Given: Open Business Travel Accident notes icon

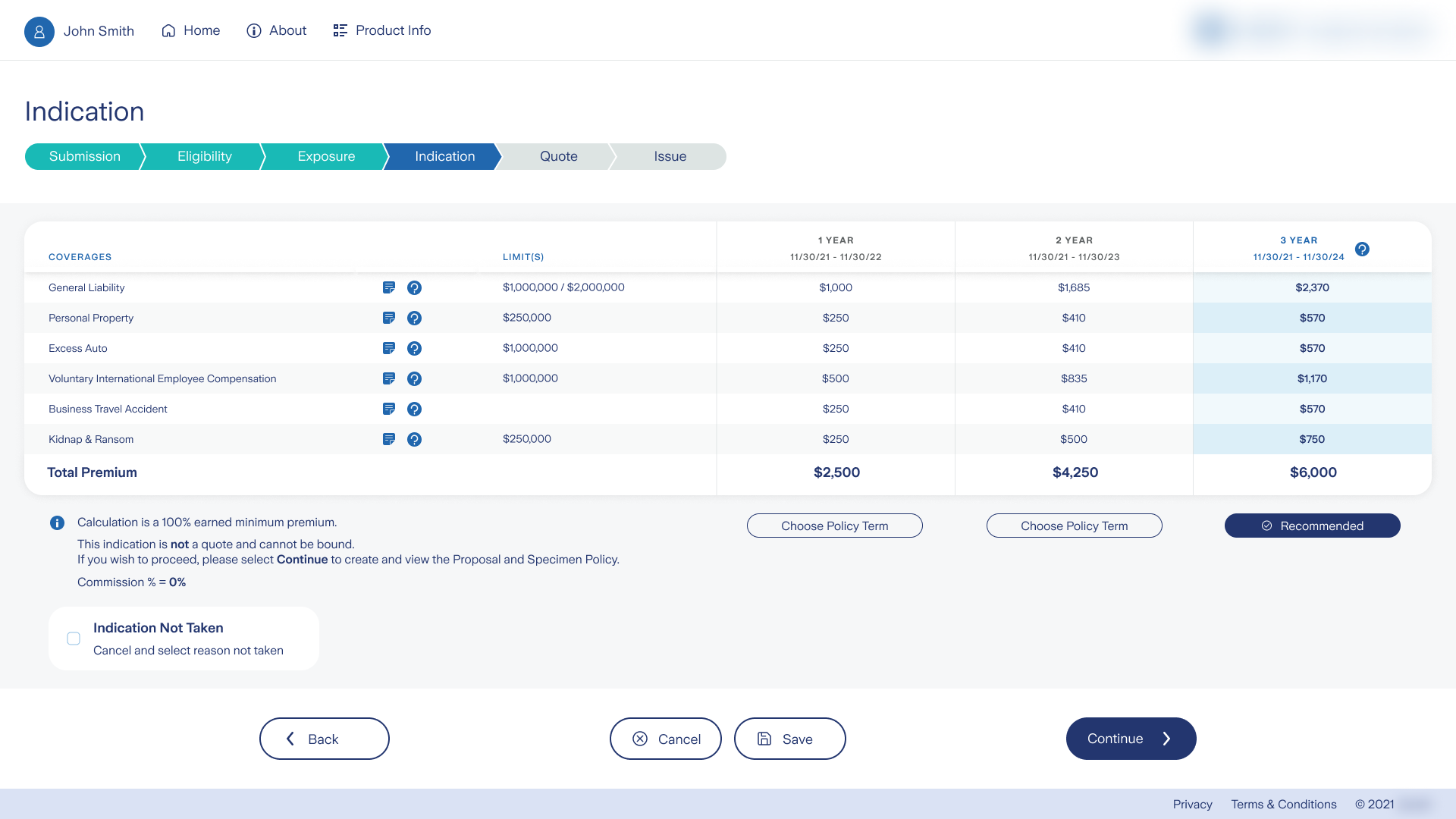Looking at the screenshot, I should pos(389,409).
